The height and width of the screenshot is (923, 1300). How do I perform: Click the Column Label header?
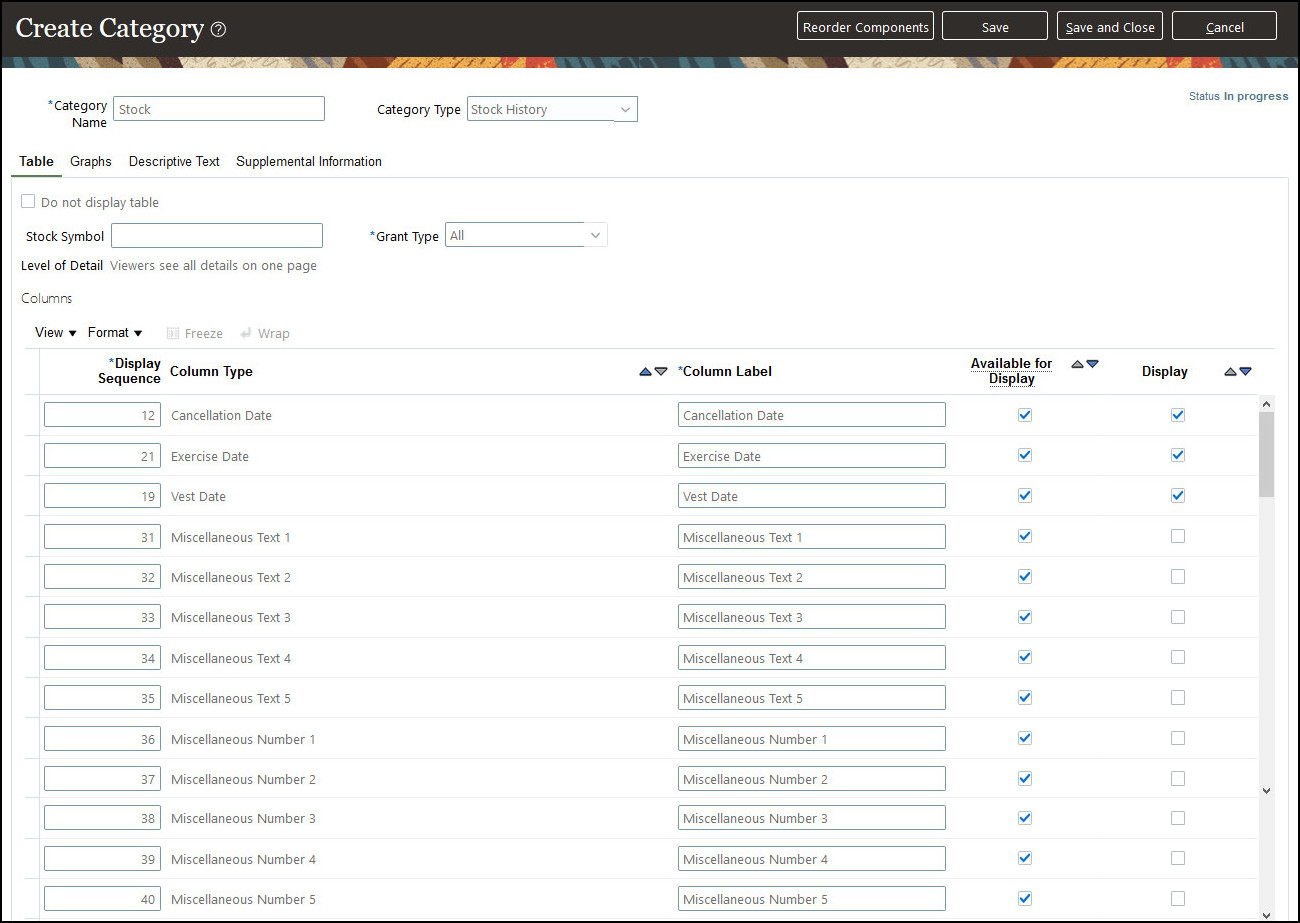[725, 371]
